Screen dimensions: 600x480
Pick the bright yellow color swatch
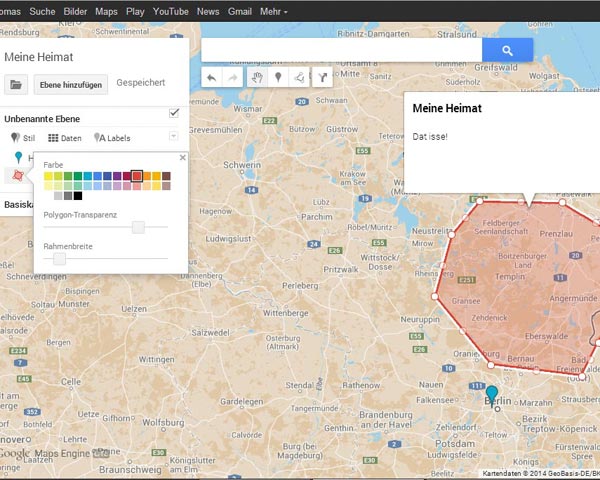[x=48, y=176]
